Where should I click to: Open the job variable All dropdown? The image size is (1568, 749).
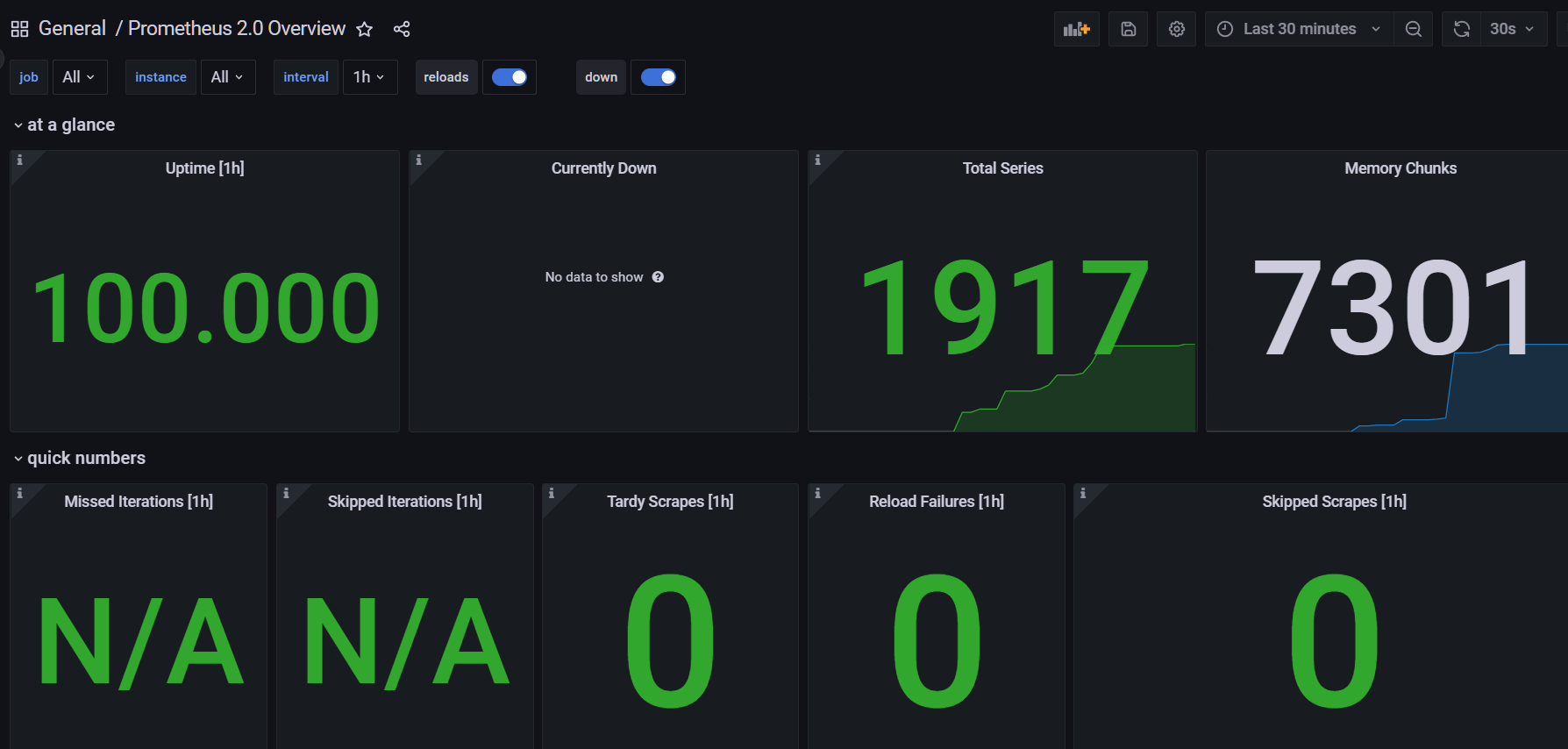(x=80, y=77)
